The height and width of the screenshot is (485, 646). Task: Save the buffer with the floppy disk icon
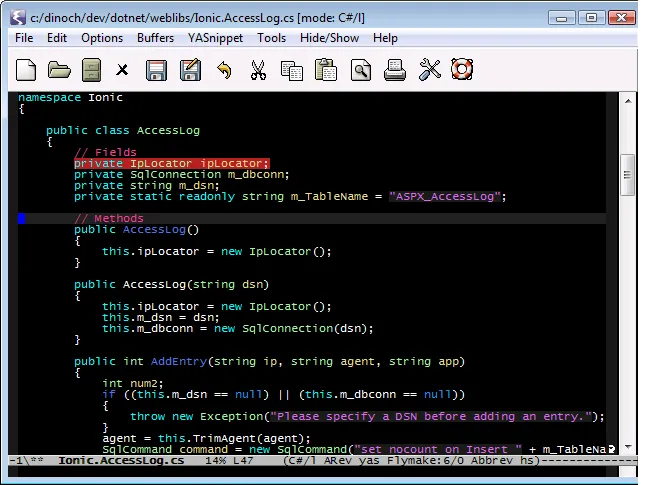tap(156, 70)
